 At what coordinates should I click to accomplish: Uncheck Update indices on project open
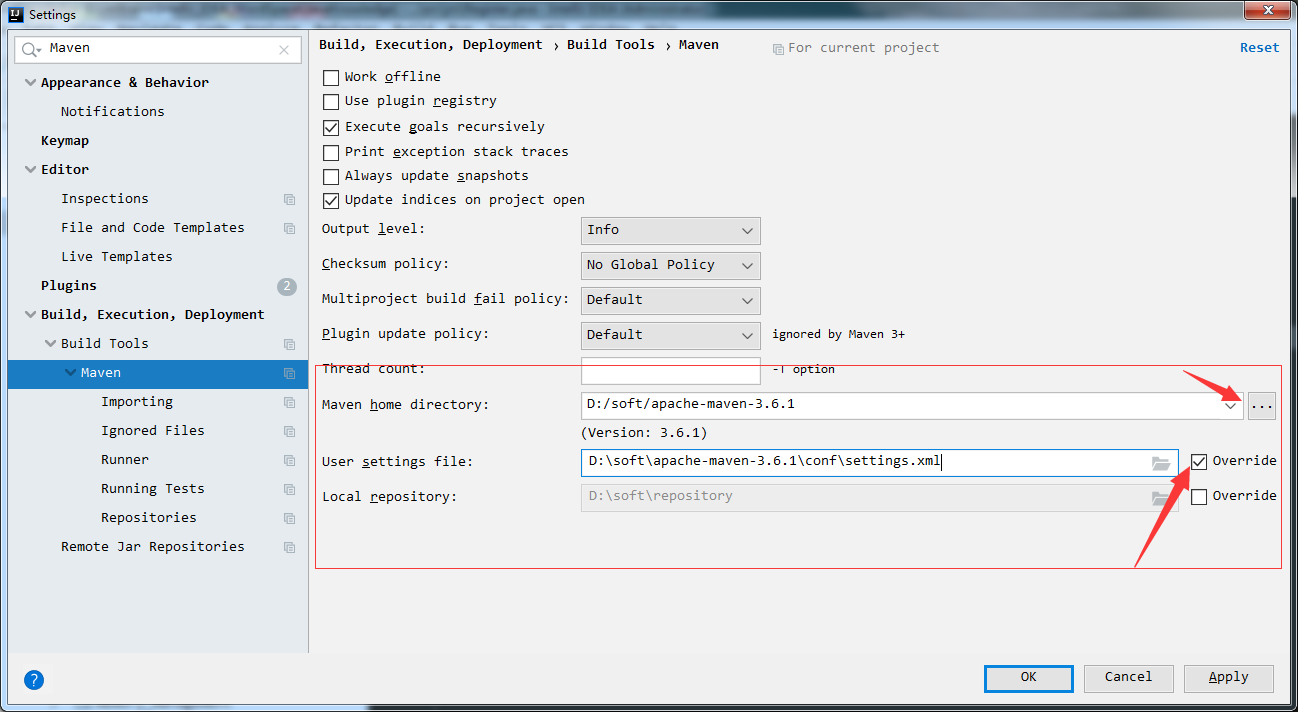coord(331,200)
